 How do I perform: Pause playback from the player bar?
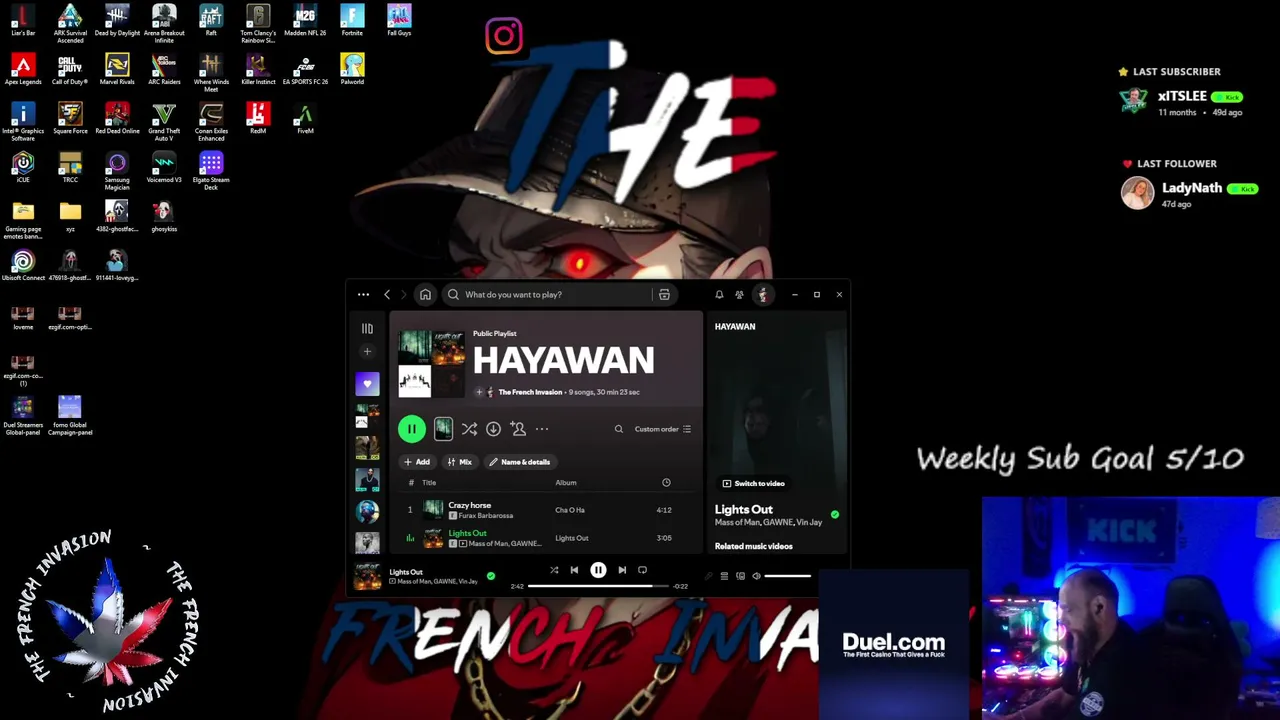click(598, 570)
